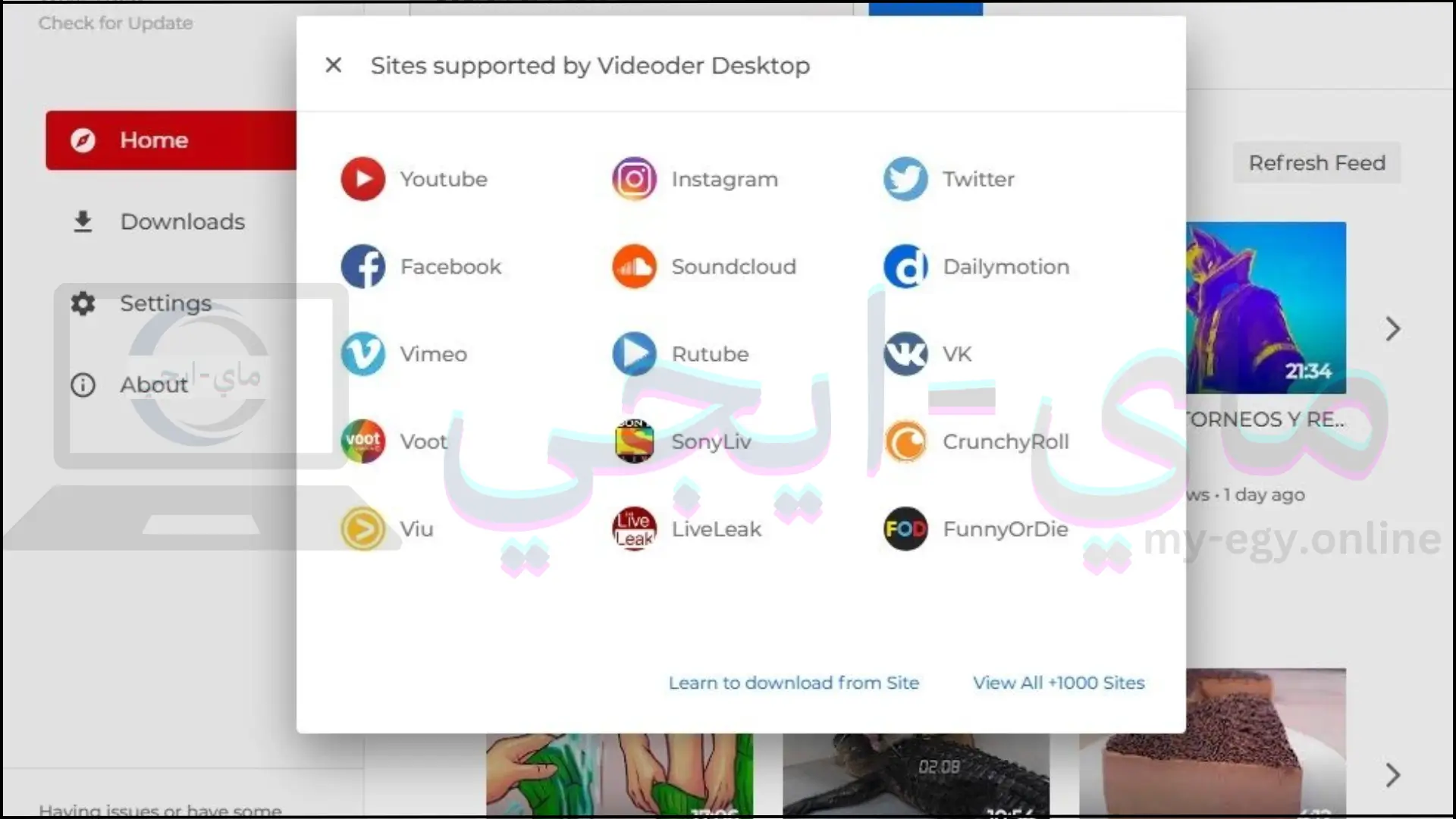Click the Vimeo site icon
The image size is (1456, 819).
(x=363, y=353)
